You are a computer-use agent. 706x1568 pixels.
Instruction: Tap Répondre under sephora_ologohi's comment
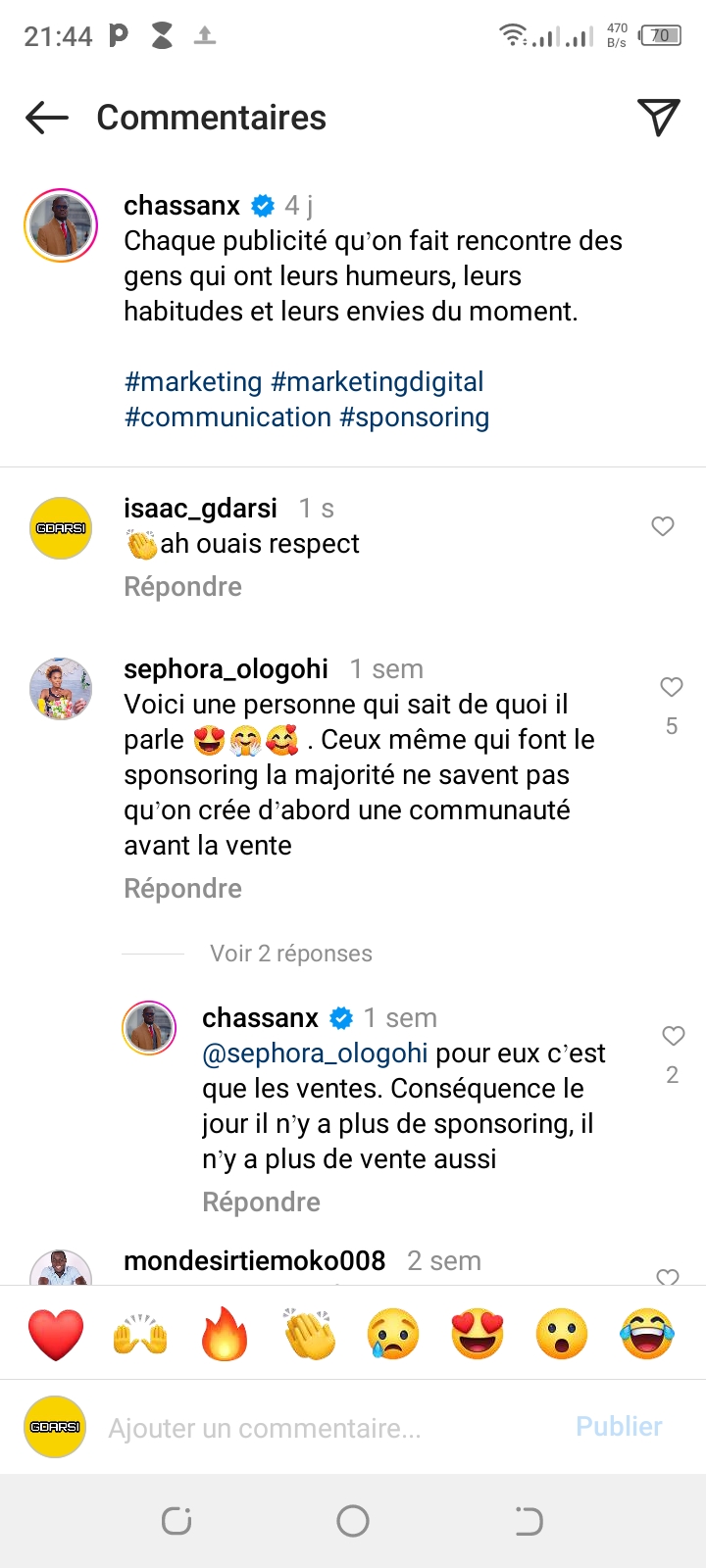[x=182, y=889]
